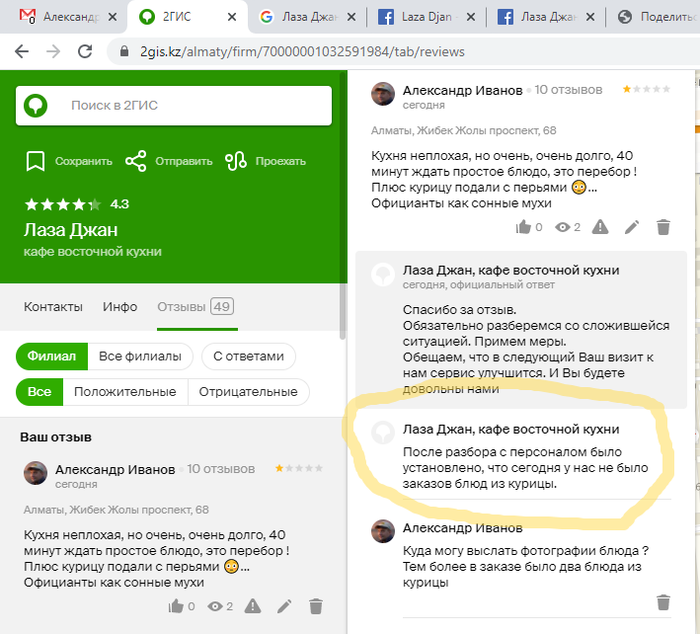Image resolution: width=700 pixels, height=634 pixels.
Task: Click the route (Проехать) icon
Action: pos(236,161)
